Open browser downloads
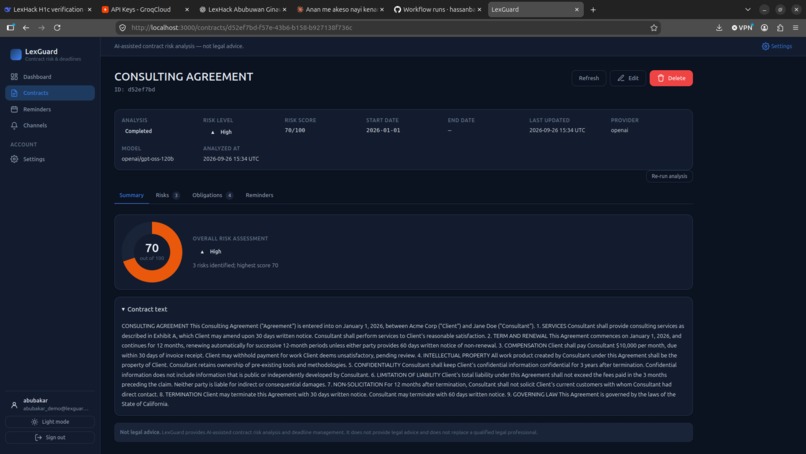 pyautogui.click(x=719, y=28)
